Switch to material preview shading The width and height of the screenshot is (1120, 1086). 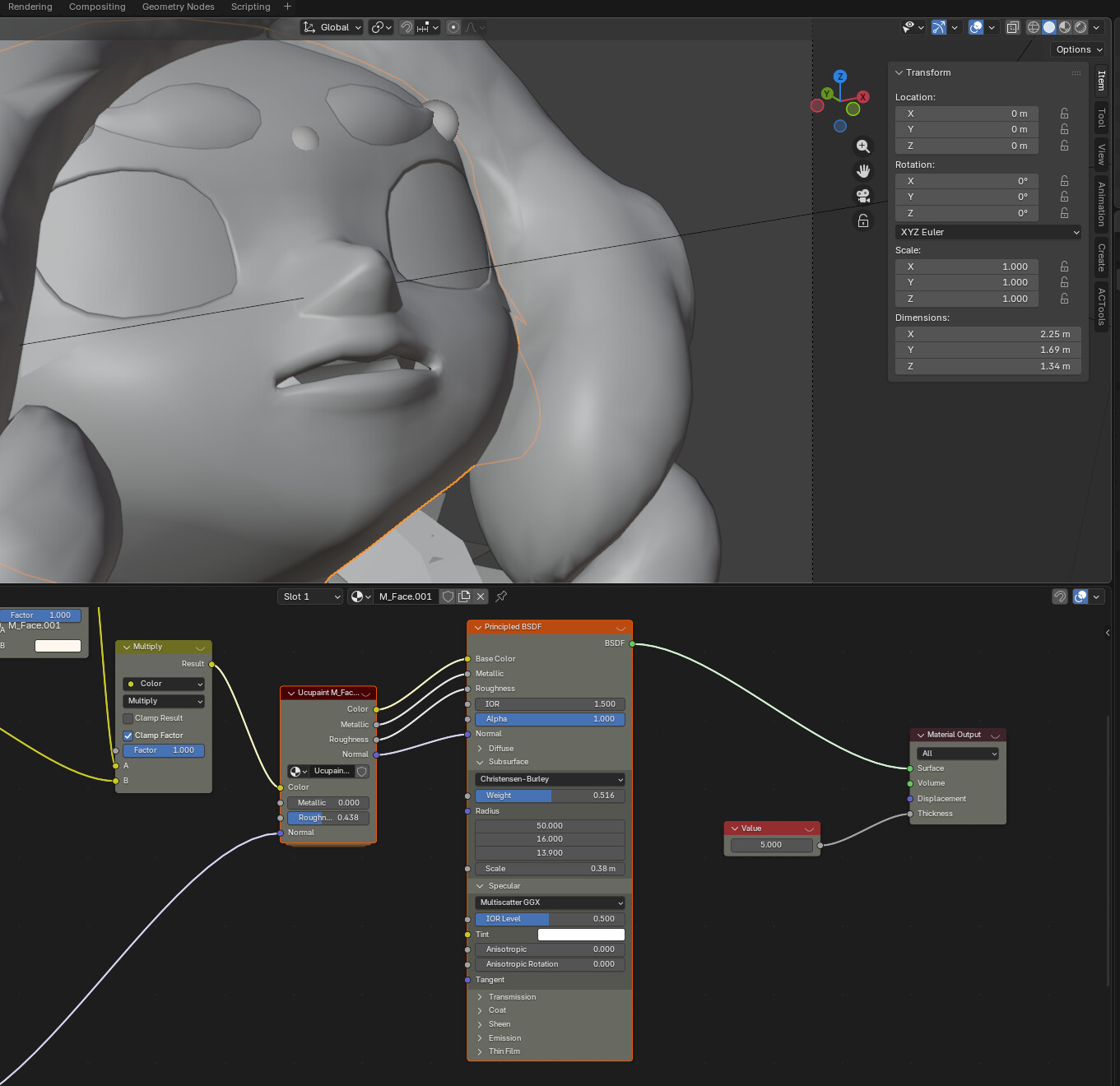click(x=1065, y=27)
